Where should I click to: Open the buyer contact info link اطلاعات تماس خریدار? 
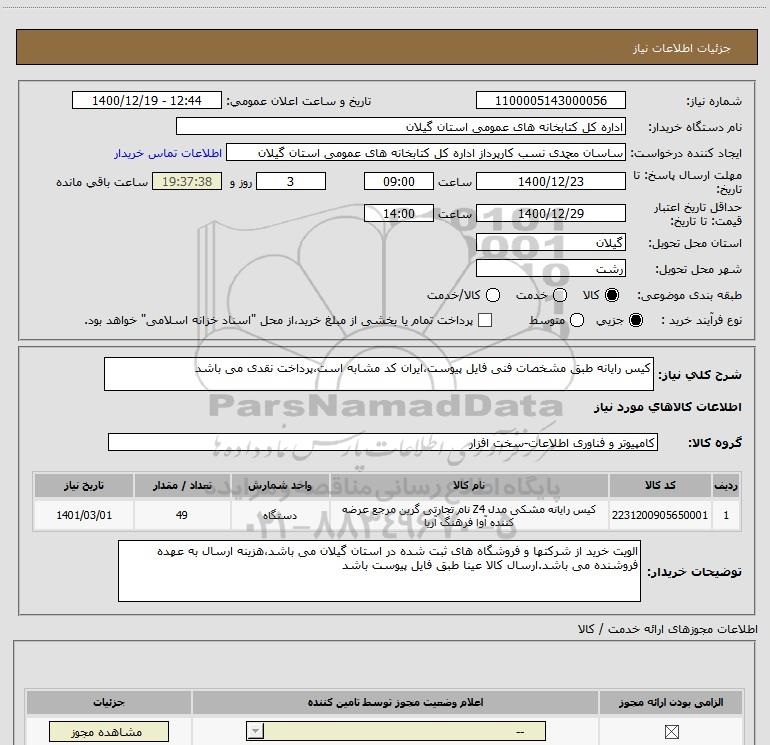168,153
